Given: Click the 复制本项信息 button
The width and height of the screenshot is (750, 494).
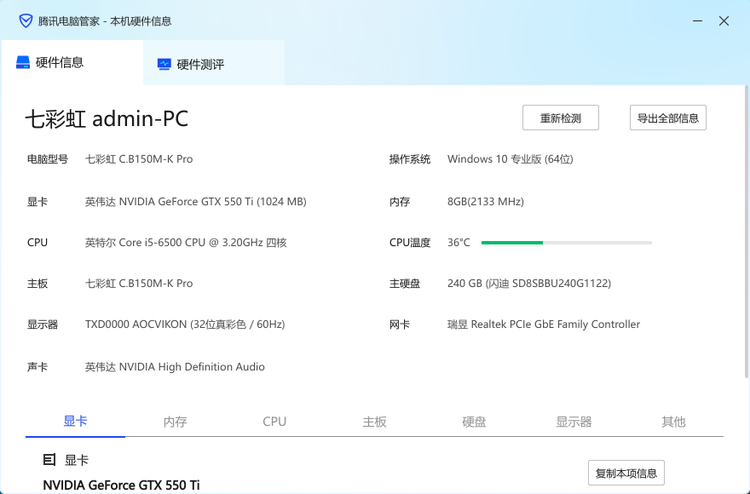Looking at the screenshot, I should [626, 473].
